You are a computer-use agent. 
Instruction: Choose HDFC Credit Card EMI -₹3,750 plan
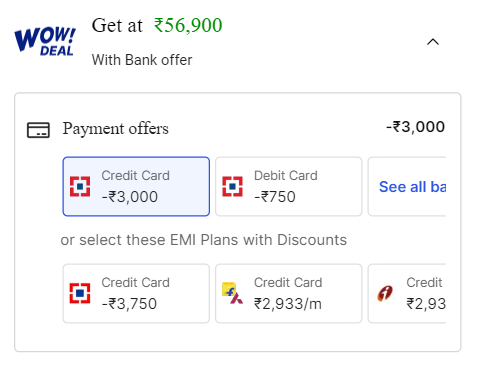click(x=136, y=293)
